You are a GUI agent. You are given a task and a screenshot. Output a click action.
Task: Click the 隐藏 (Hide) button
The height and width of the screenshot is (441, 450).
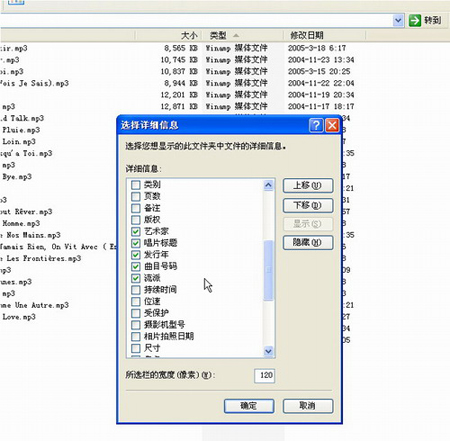click(308, 242)
